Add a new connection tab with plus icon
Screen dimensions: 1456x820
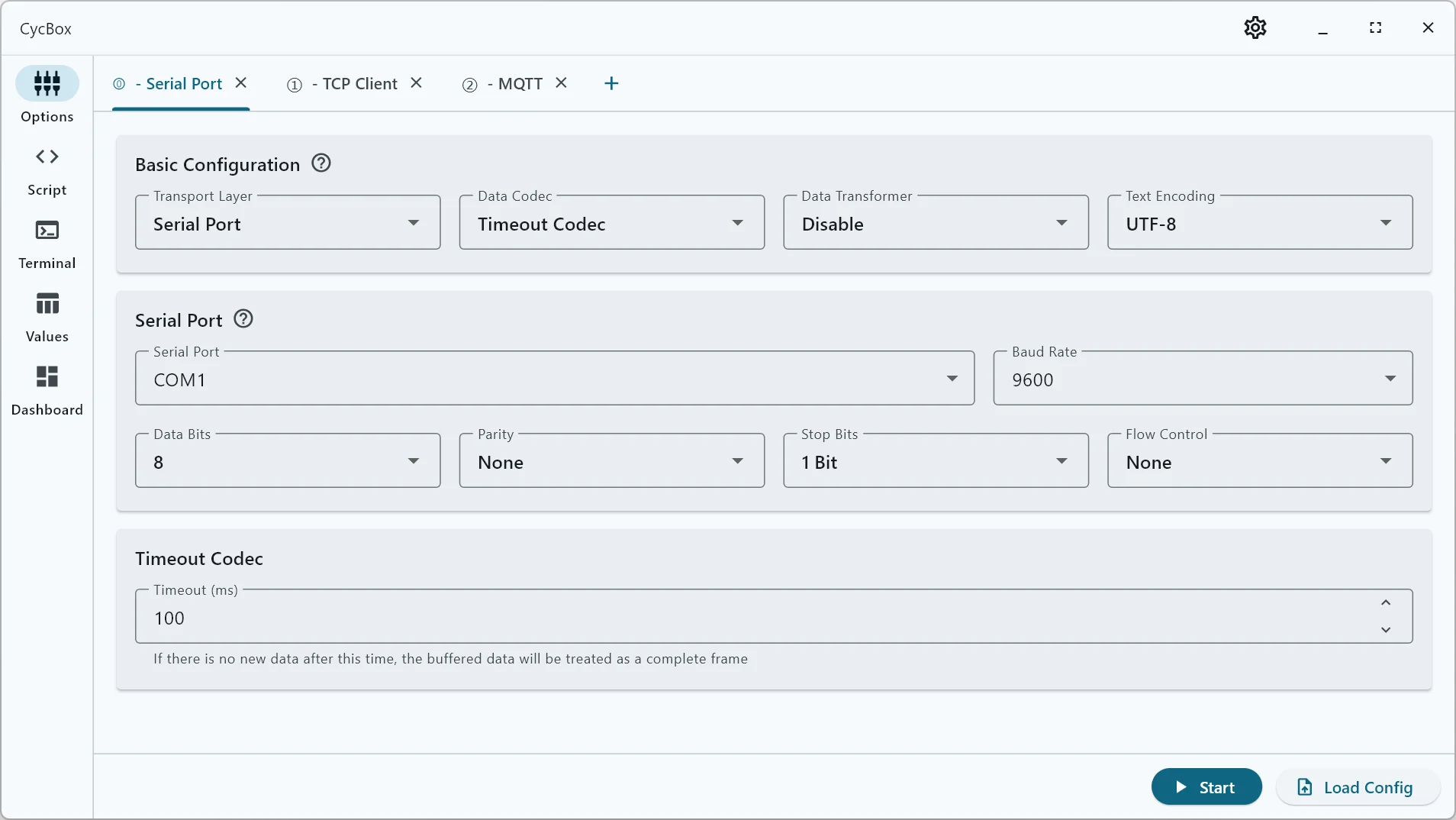[611, 83]
